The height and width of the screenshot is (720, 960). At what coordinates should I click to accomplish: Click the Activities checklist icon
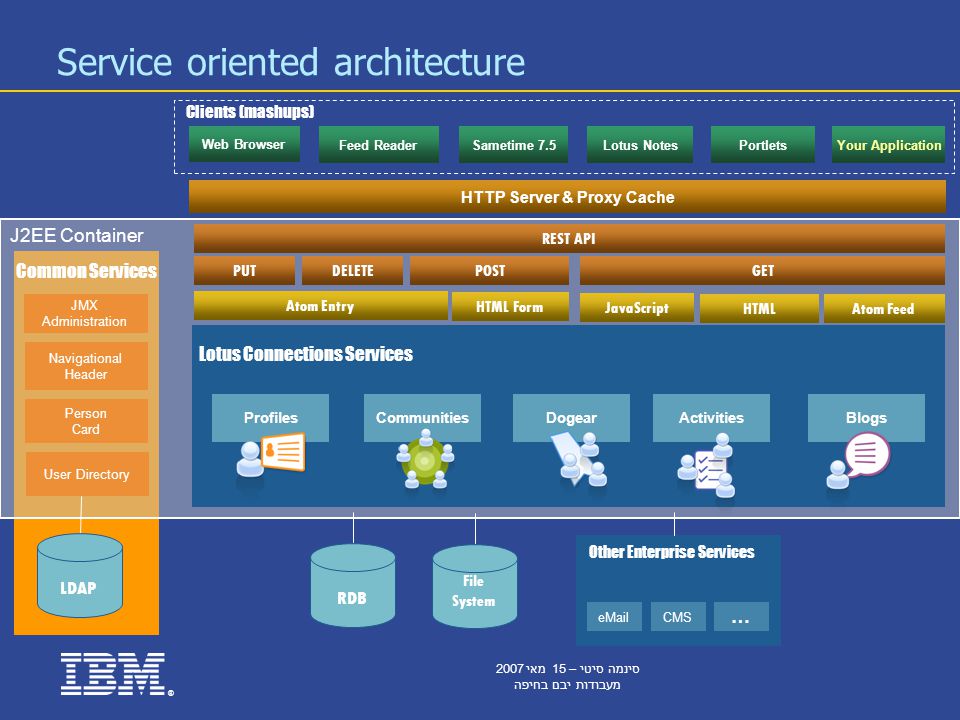pyautogui.click(x=707, y=465)
